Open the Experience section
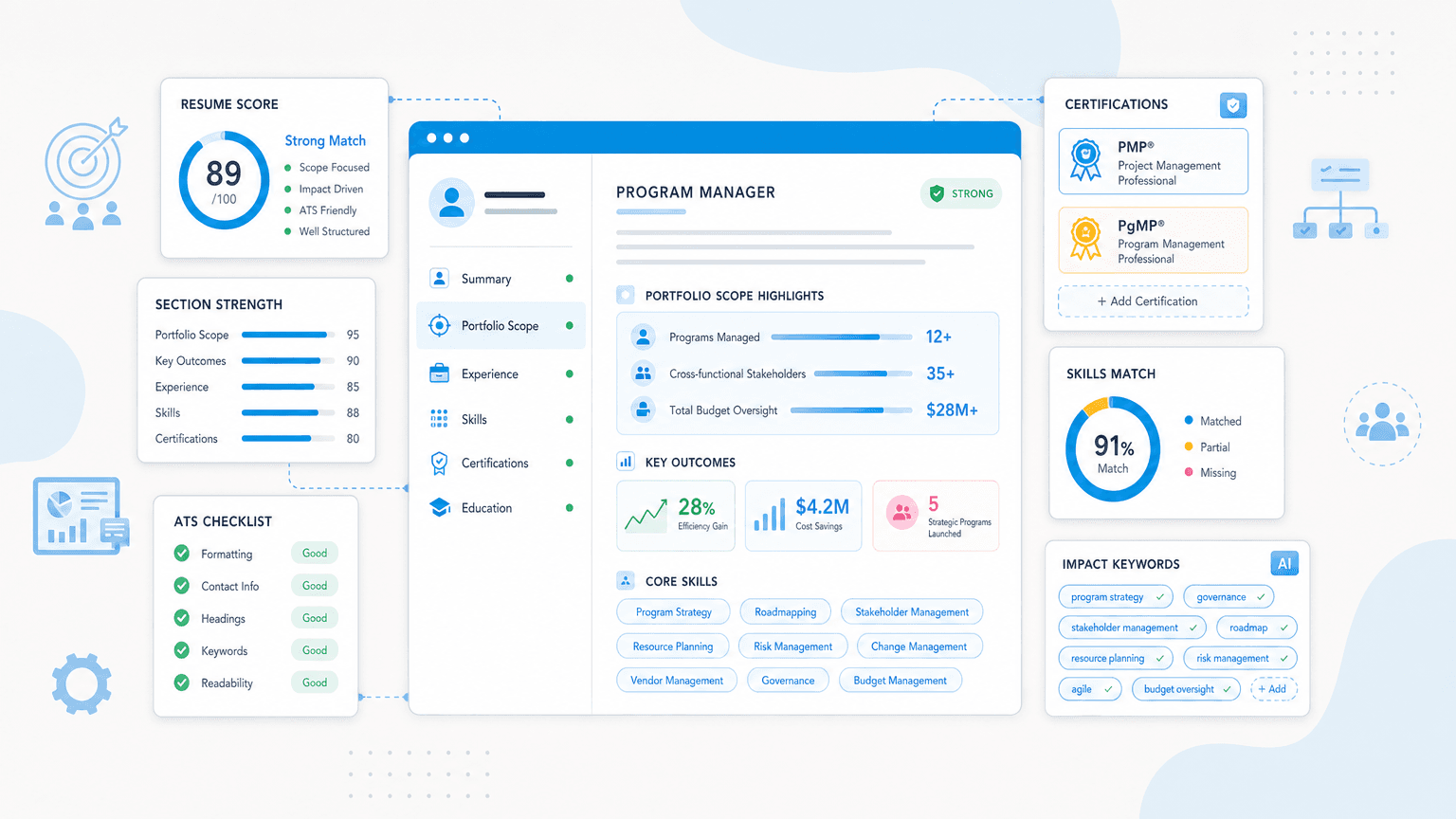Image resolution: width=1456 pixels, height=819 pixels. pos(500,373)
